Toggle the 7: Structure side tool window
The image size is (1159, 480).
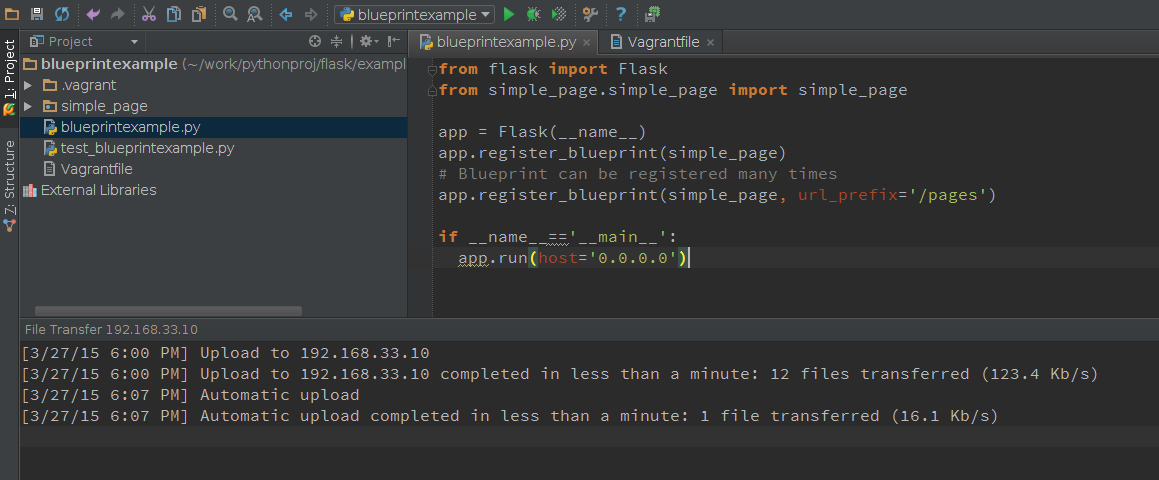(9, 185)
